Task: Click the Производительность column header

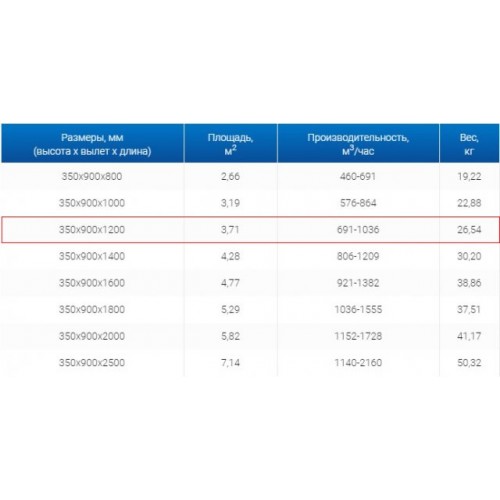Action: pyautogui.click(x=358, y=143)
